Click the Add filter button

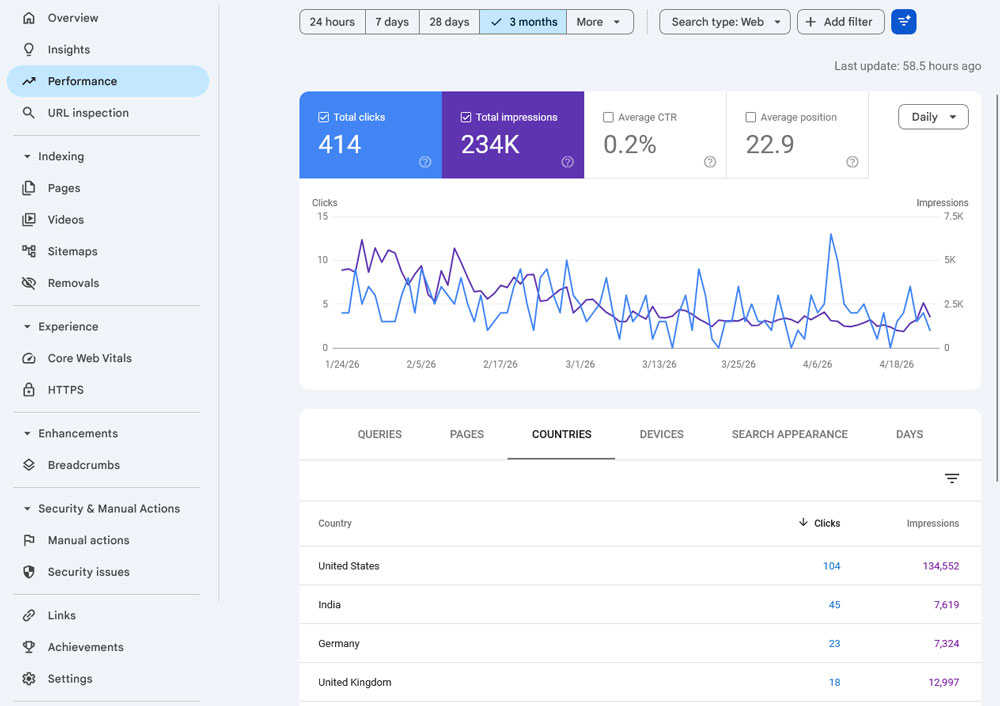pos(840,21)
